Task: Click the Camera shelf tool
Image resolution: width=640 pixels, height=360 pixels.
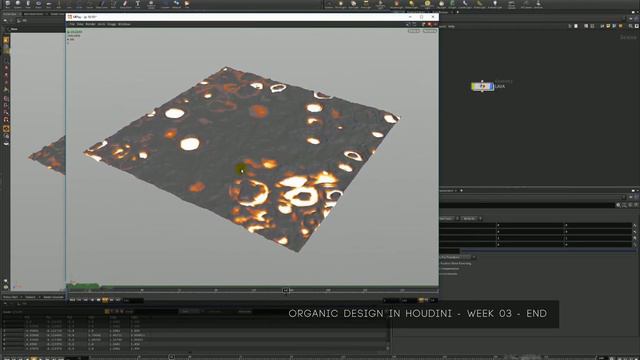Action: click(x=329, y=4)
